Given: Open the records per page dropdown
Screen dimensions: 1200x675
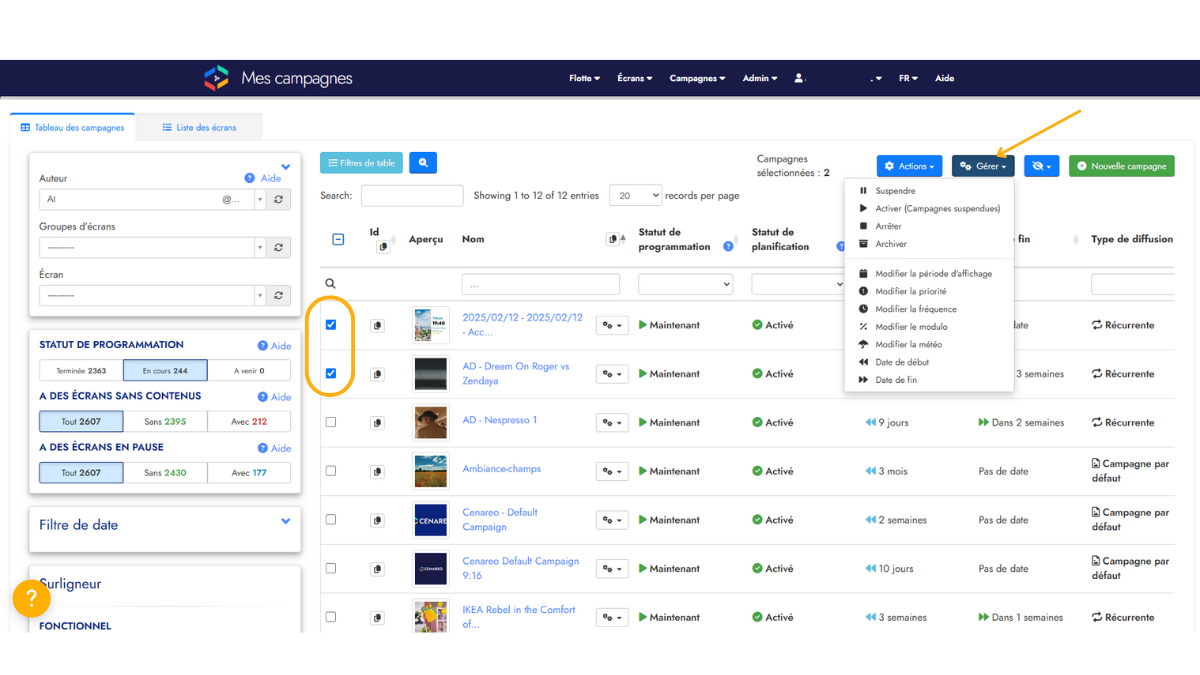Looking at the screenshot, I should click(635, 196).
